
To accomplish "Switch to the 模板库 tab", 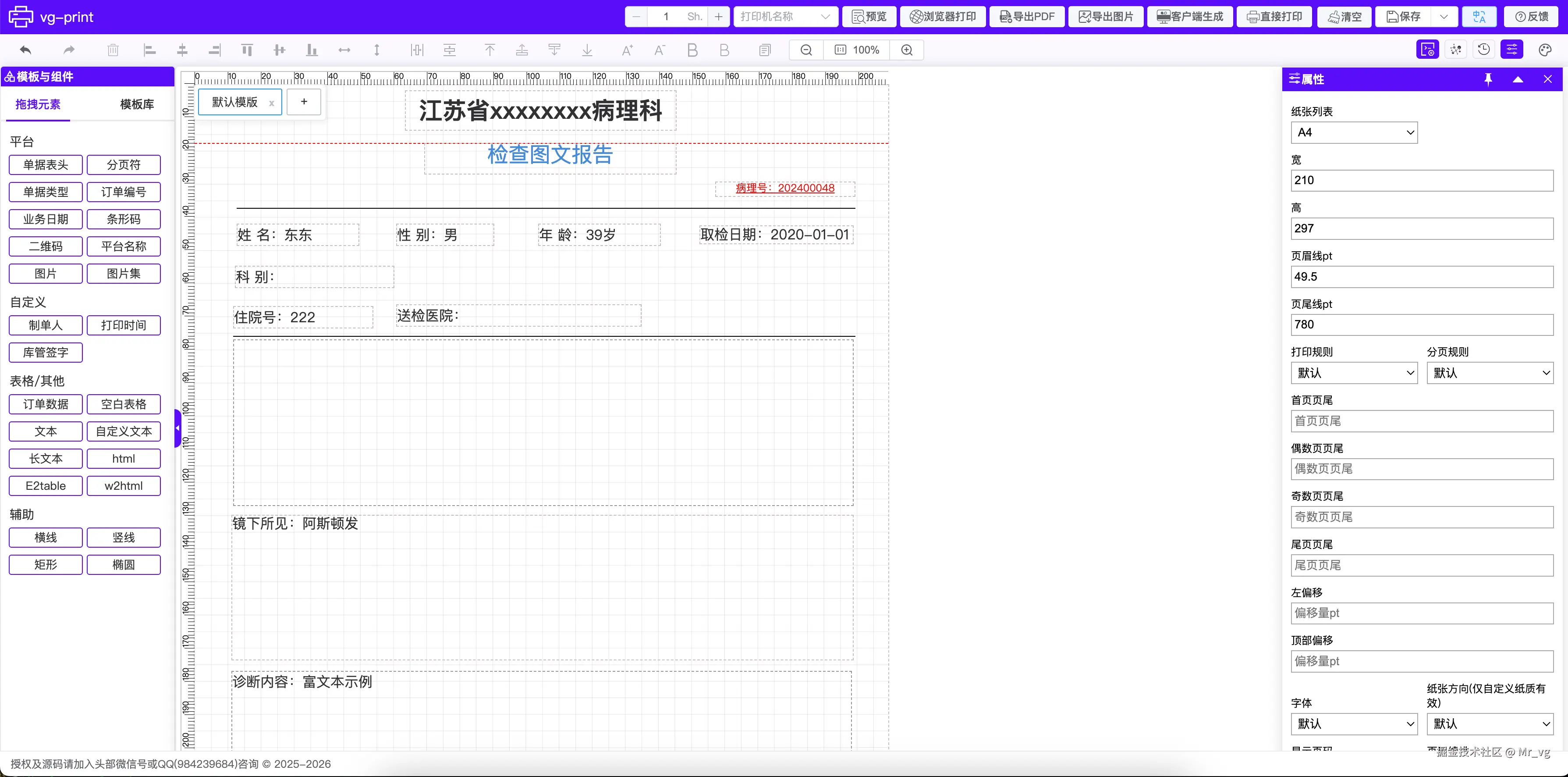I will point(136,104).
